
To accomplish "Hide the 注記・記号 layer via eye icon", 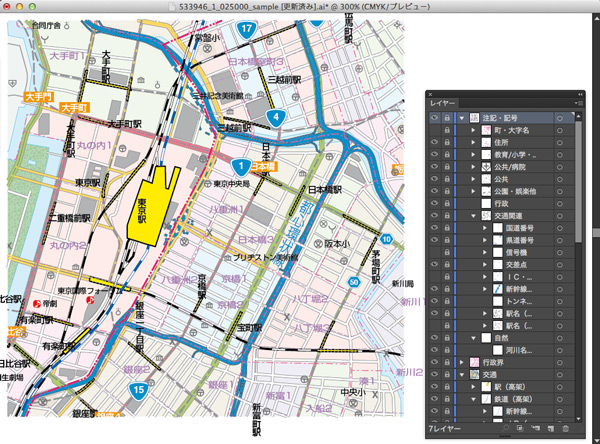I will pos(434,117).
